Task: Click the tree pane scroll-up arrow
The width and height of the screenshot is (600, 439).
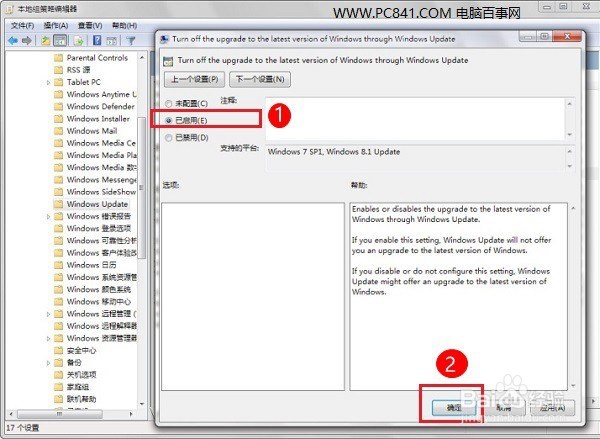Action: point(142,57)
